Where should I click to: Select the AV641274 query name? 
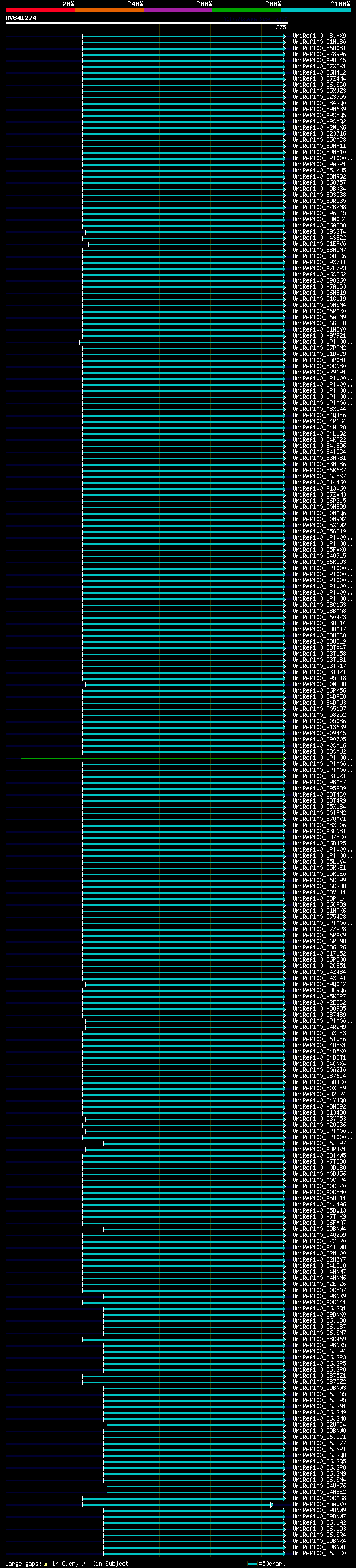pos(21,18)
